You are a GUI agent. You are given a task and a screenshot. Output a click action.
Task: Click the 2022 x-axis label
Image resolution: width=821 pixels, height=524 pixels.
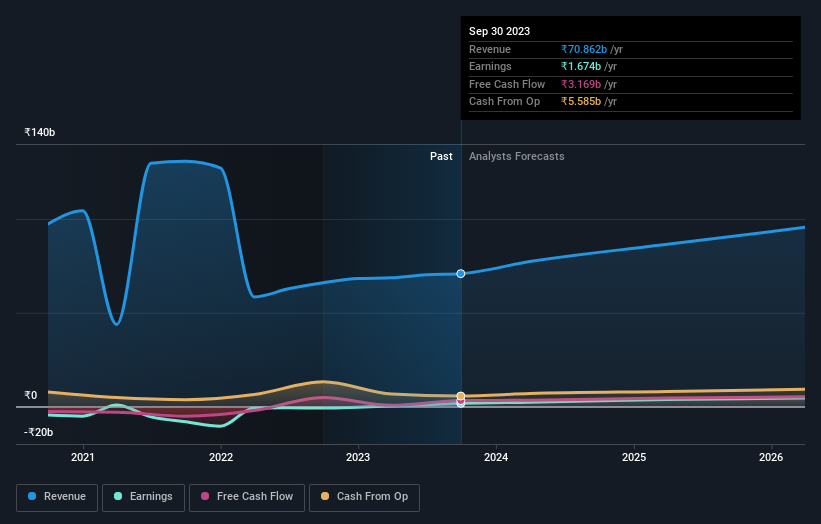pyautogui.click(x=221, y=457)
